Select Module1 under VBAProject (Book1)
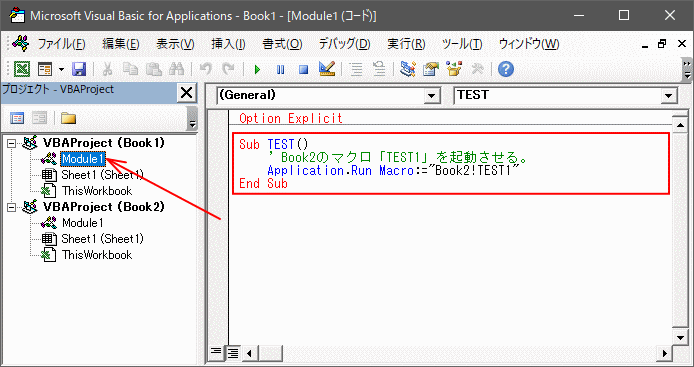This screenshot has height=367, width=694. coord(83,159)
